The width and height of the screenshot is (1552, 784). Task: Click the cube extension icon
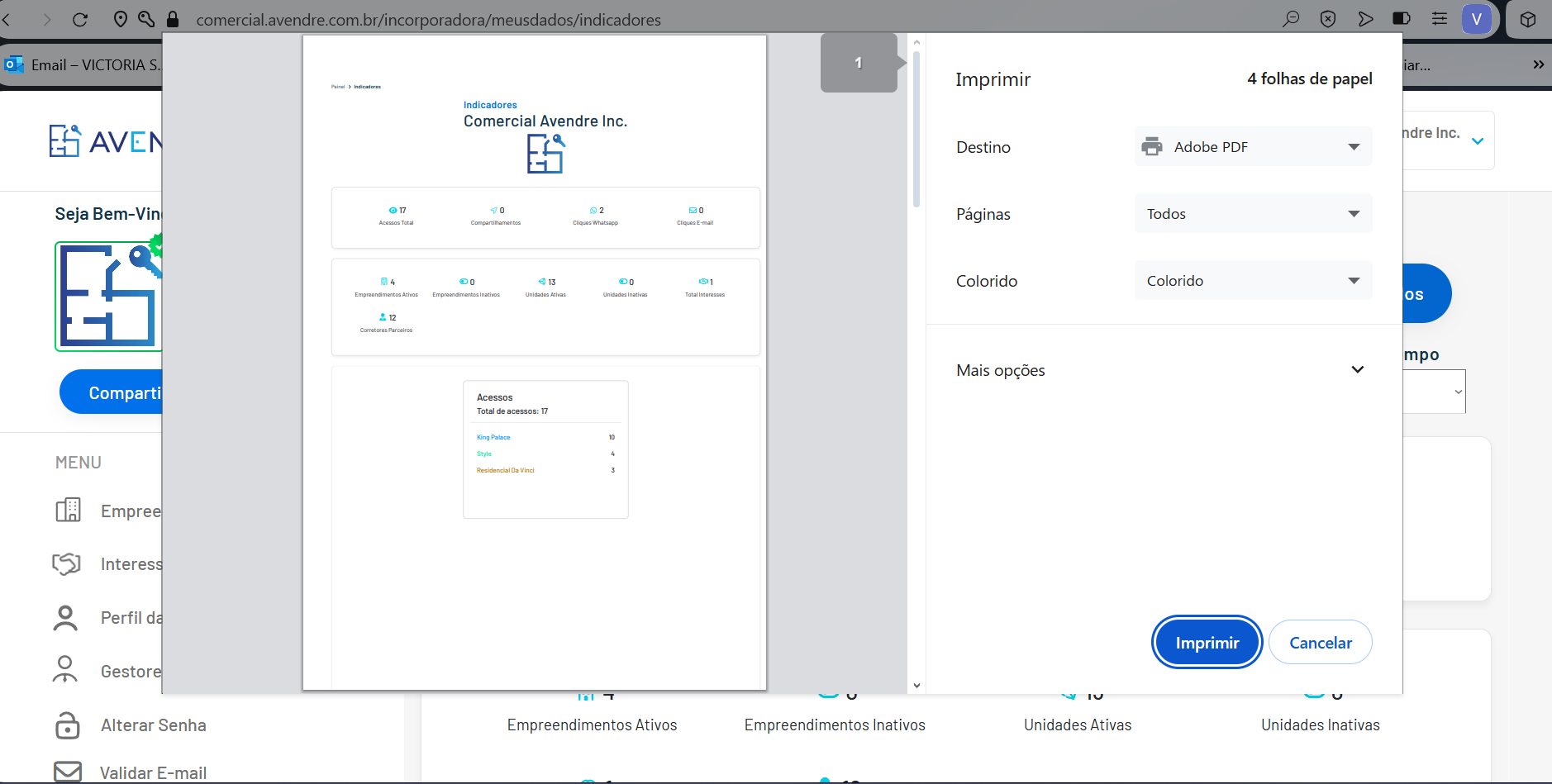(1528, 19)
